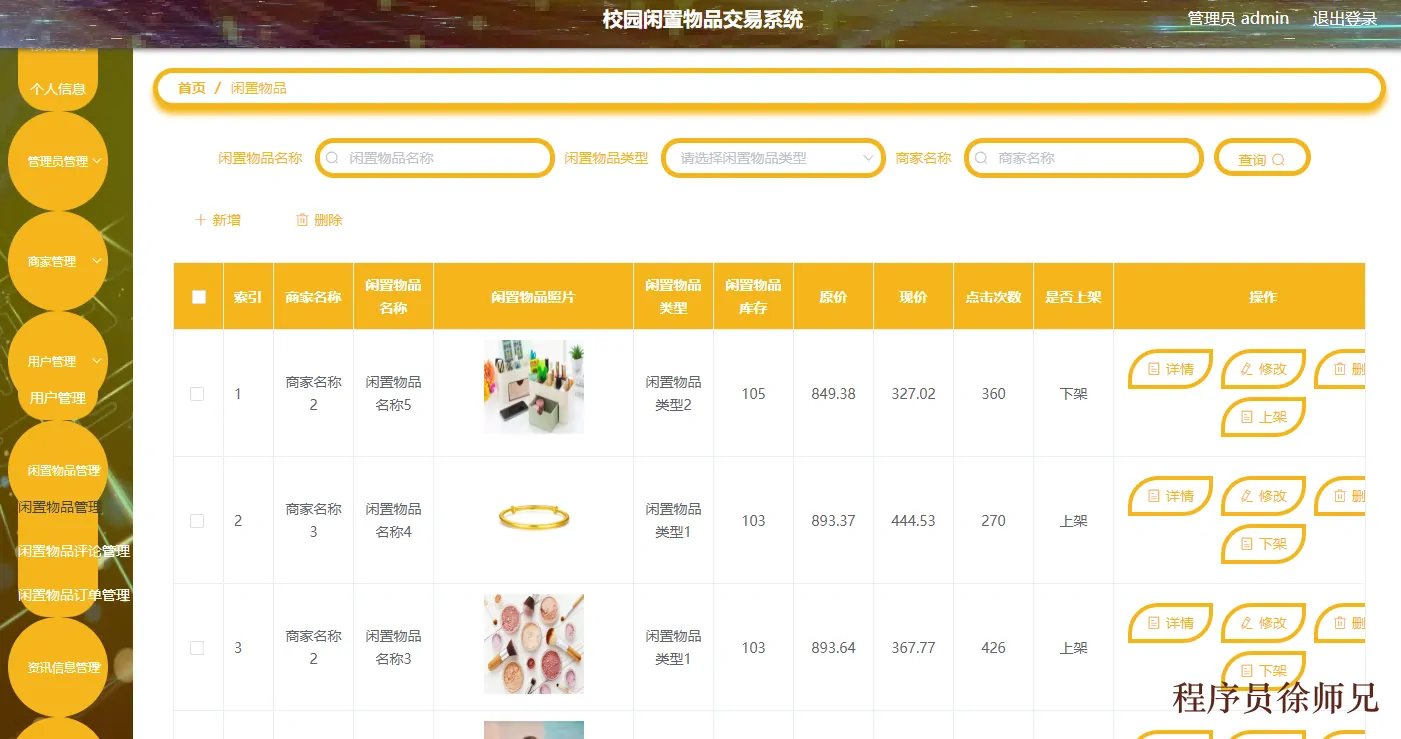Click the 现价 value 444.53

(914, 521)
